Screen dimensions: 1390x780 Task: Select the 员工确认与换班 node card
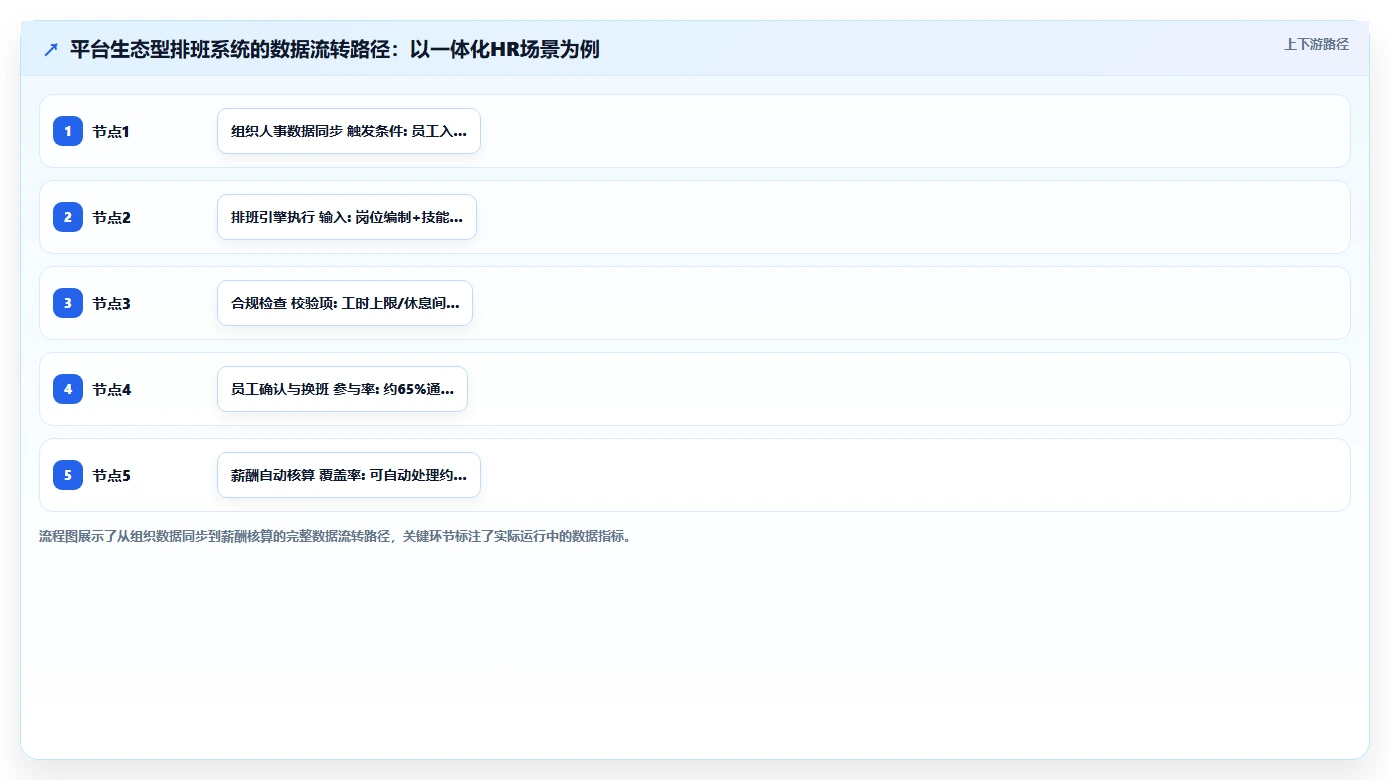(x=342, y=389)
